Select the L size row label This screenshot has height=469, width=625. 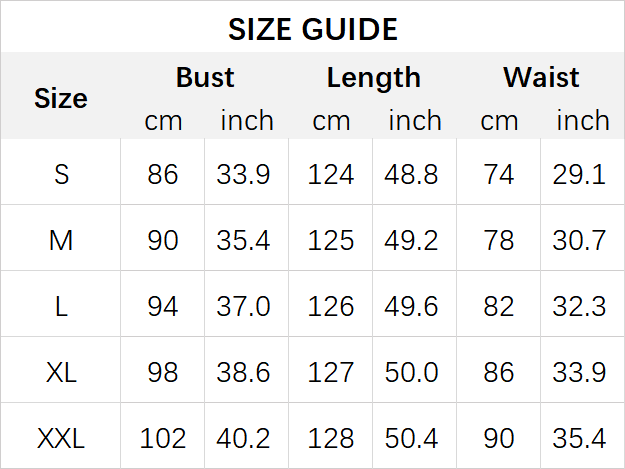click(x=61, y=306)
